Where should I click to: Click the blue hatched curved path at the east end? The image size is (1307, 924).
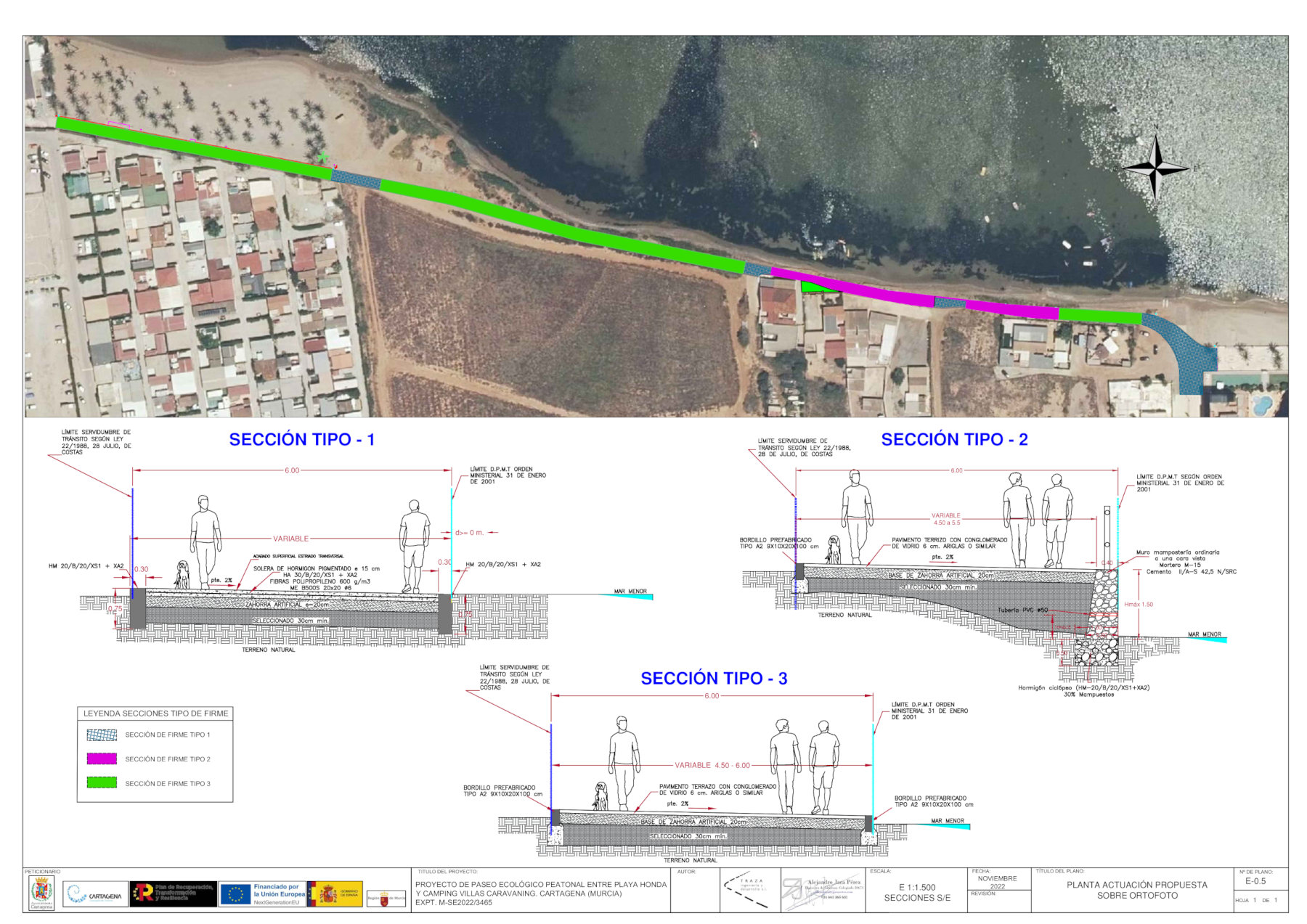click(x=1184, y=352)
